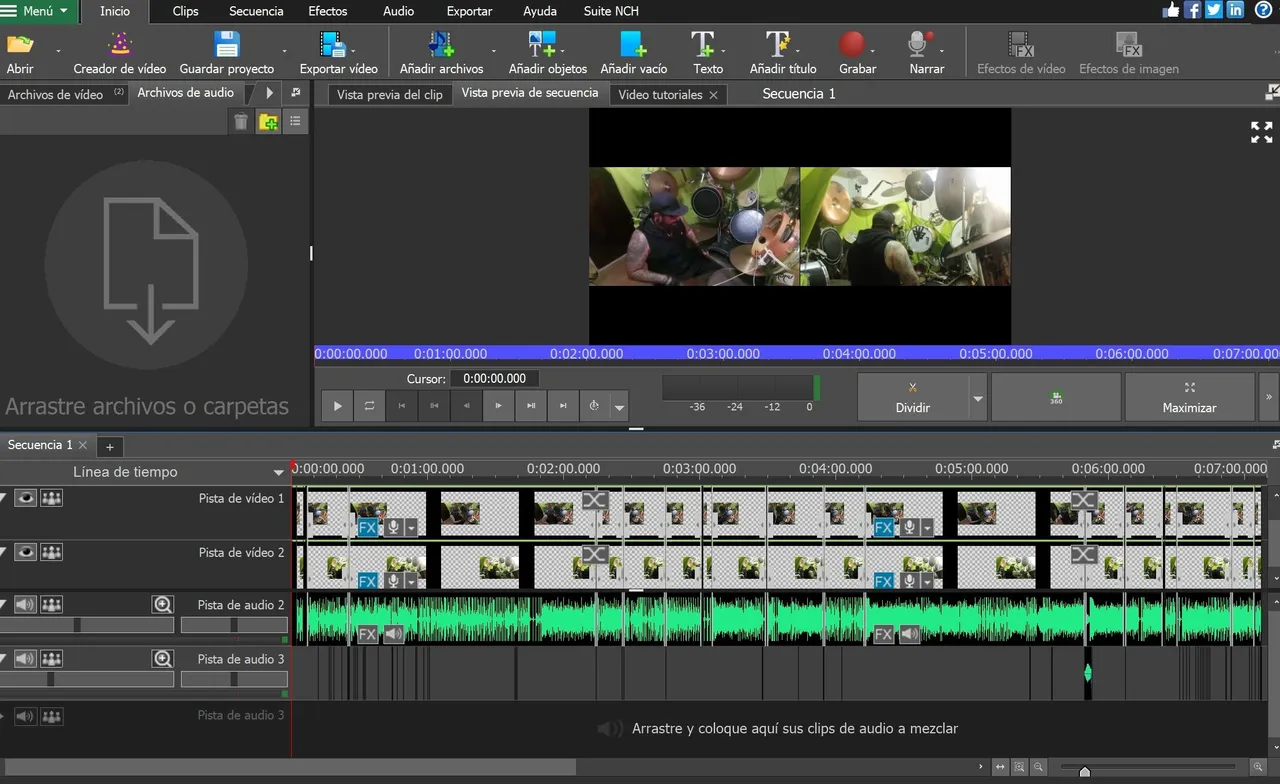Collapse Pista de vídeo 1 triangle
Viewport: 1280px width, 784px height.
pos(4,498)
